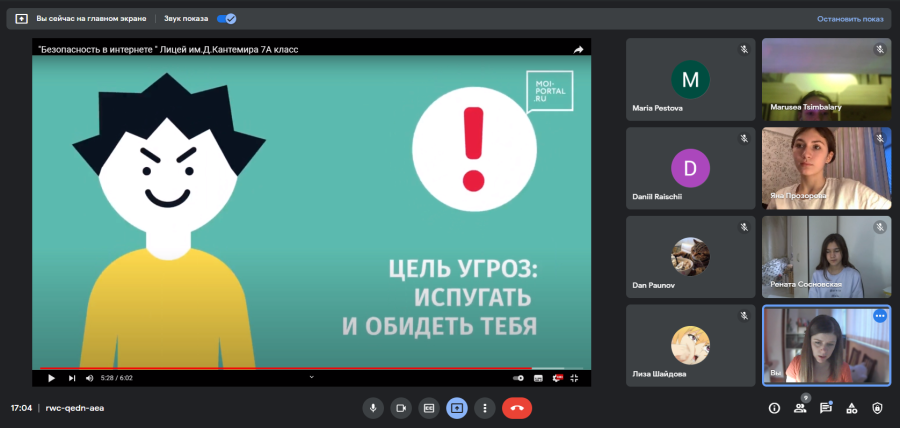Enable captions in the meeting toolbar

coord(429,408)
